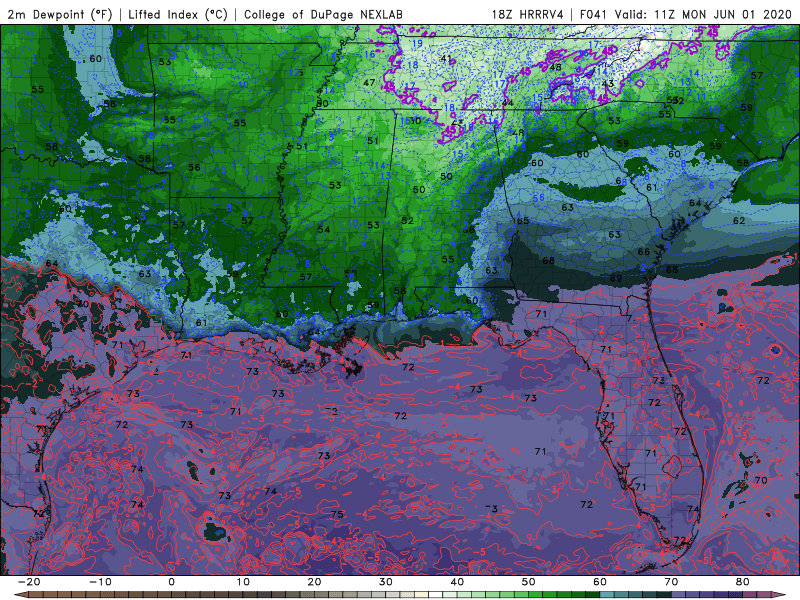
Task: Click the -10 label on the color scale
Action: (x=100, y=582)
